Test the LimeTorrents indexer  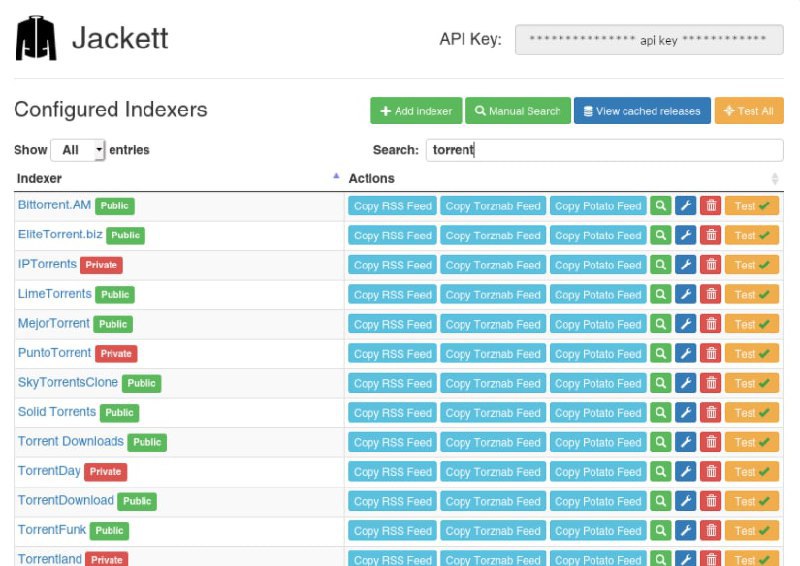(x=752, y=294)
